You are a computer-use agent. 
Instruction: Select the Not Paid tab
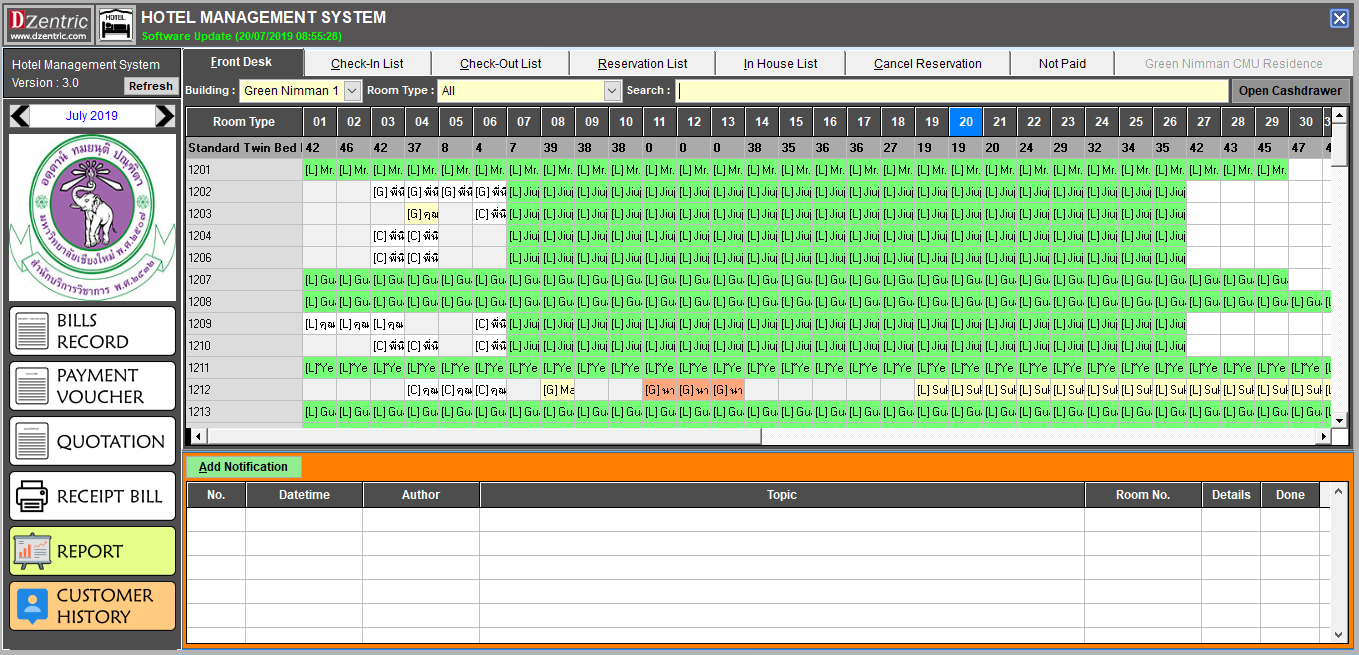(1062, 64)
